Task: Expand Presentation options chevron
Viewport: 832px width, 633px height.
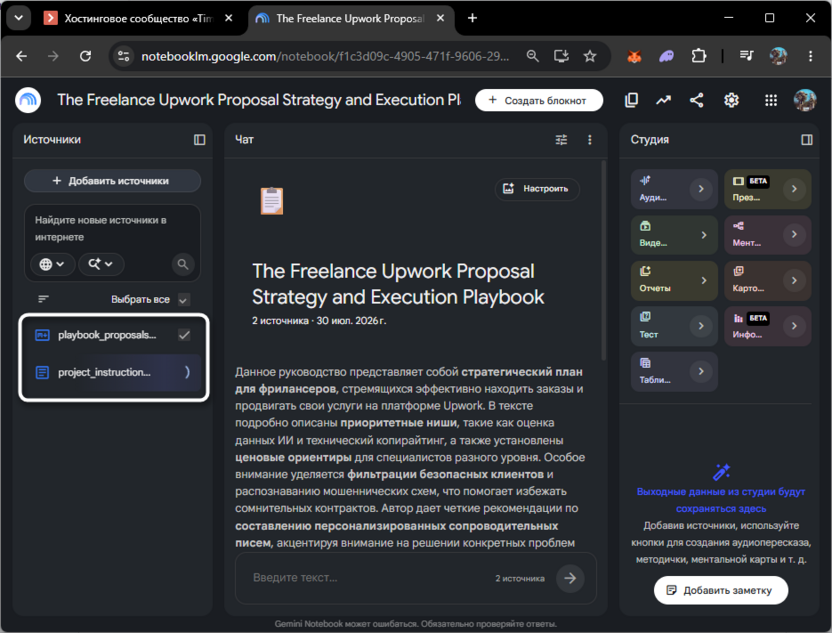Action: tap(794, 189)
